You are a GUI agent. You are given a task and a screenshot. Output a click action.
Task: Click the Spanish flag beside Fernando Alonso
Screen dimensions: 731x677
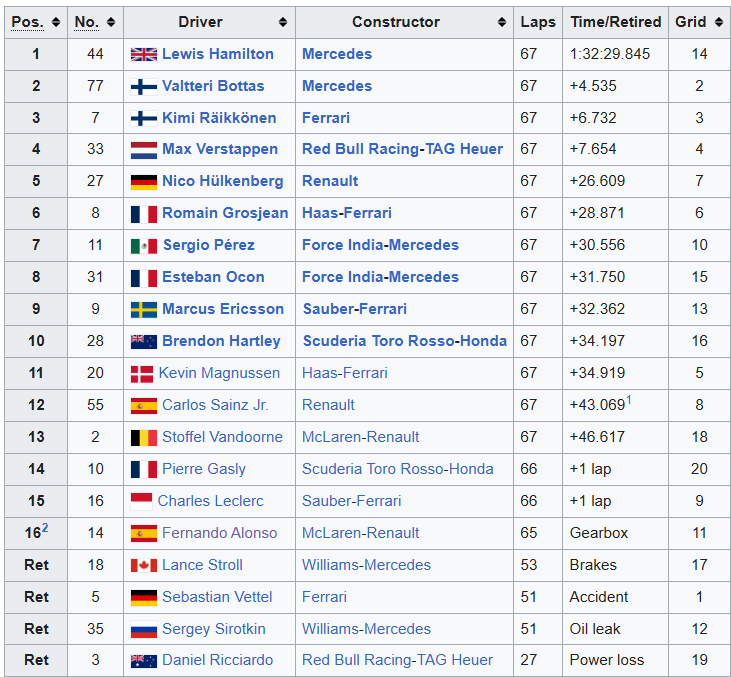144,533
